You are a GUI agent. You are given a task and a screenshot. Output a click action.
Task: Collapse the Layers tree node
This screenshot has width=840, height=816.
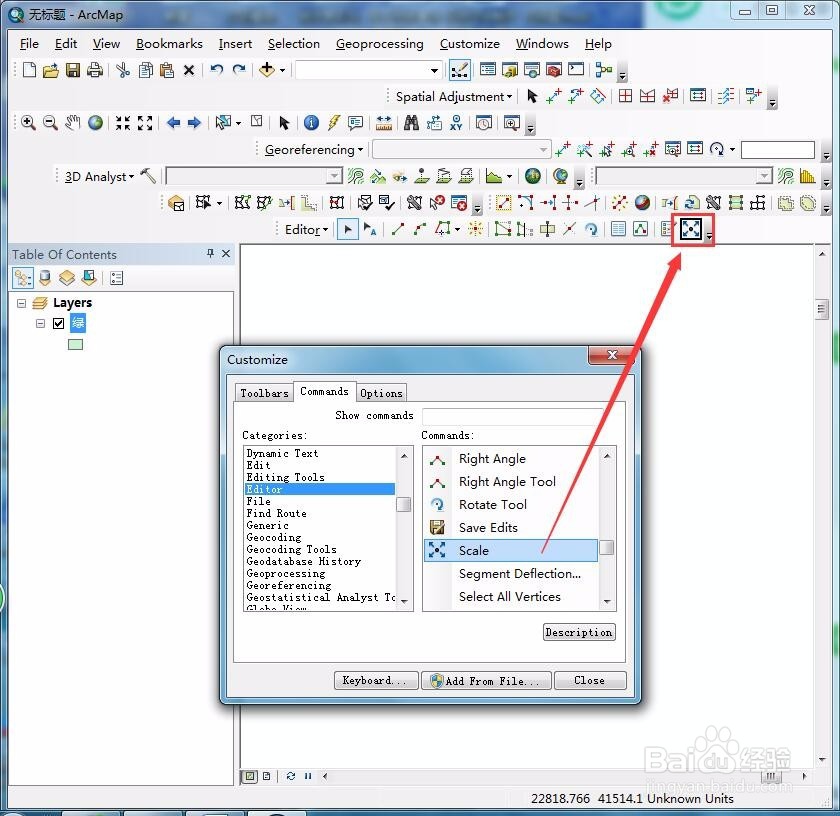click(21, 303)
